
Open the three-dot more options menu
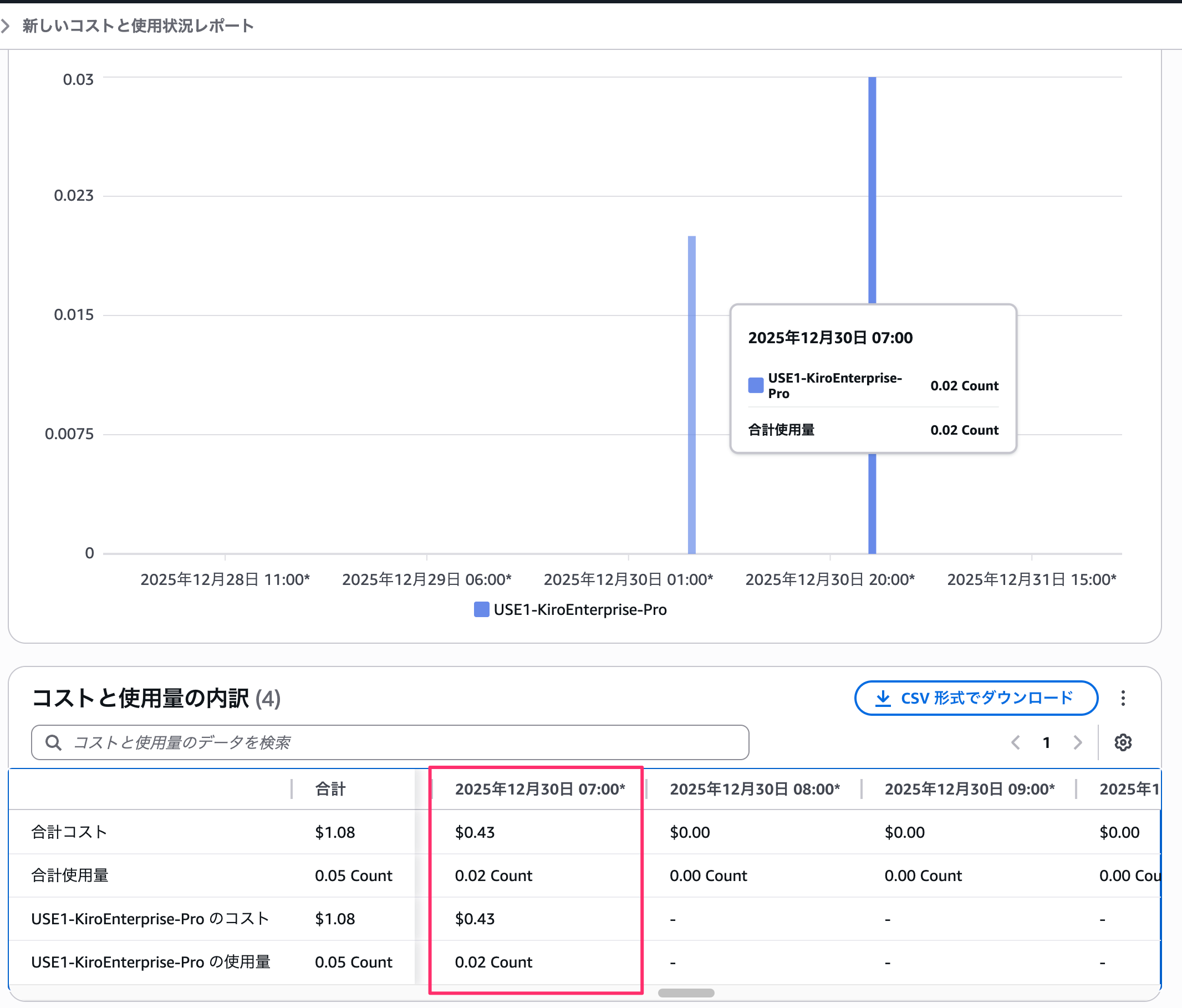[1123, 698]
